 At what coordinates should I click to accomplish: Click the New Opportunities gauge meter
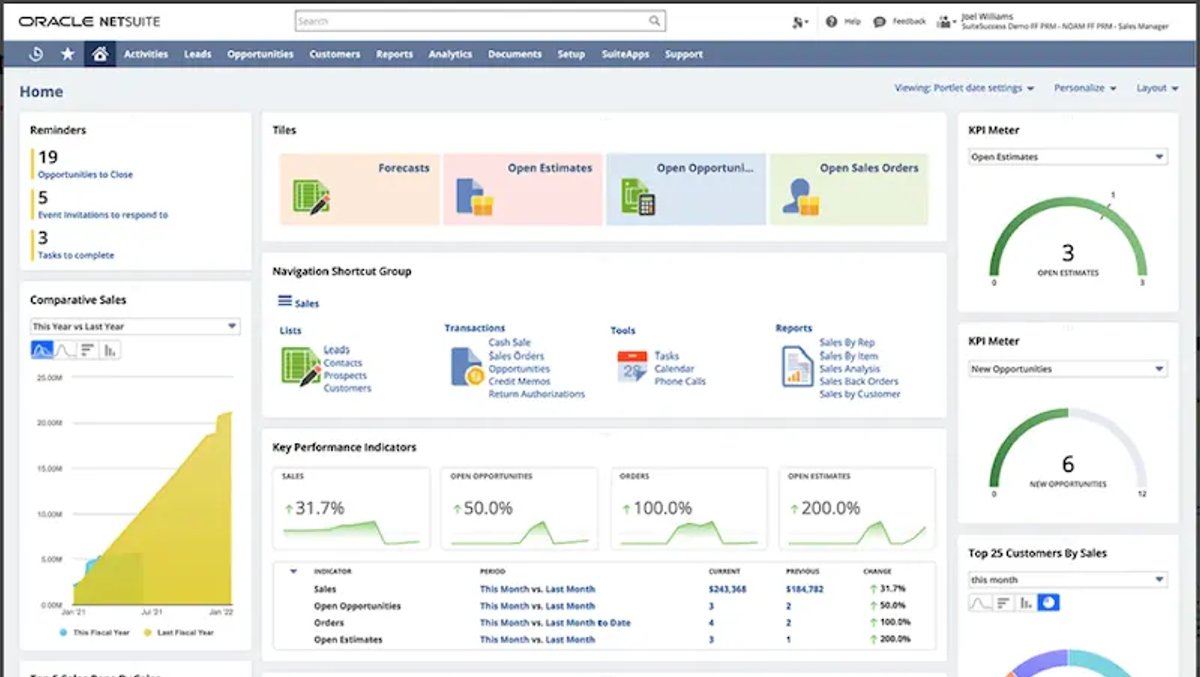1068,450
